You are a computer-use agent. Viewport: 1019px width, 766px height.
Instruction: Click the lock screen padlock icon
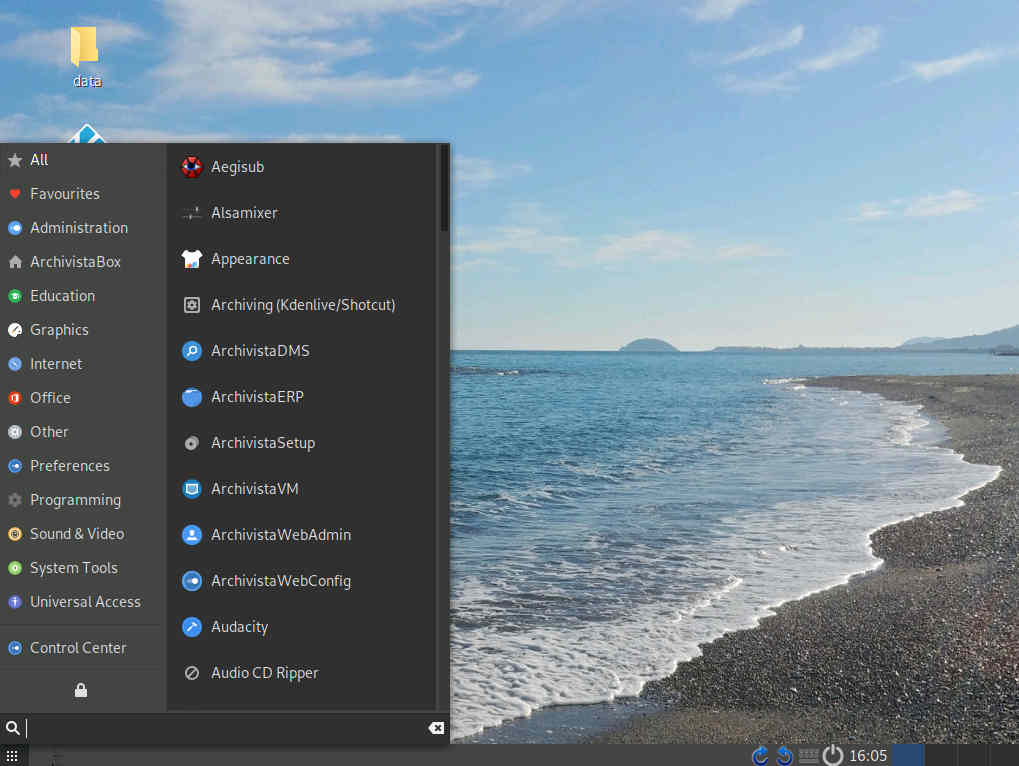pyautogui.click(x=81, y=690)
